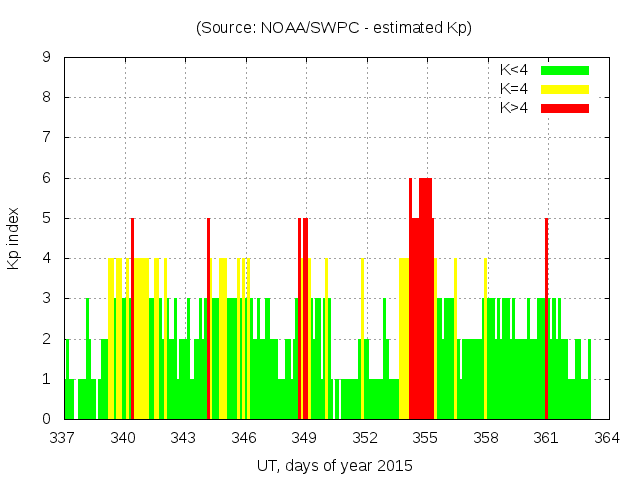Click the 'K<4' legend label text

coord(515,70)
